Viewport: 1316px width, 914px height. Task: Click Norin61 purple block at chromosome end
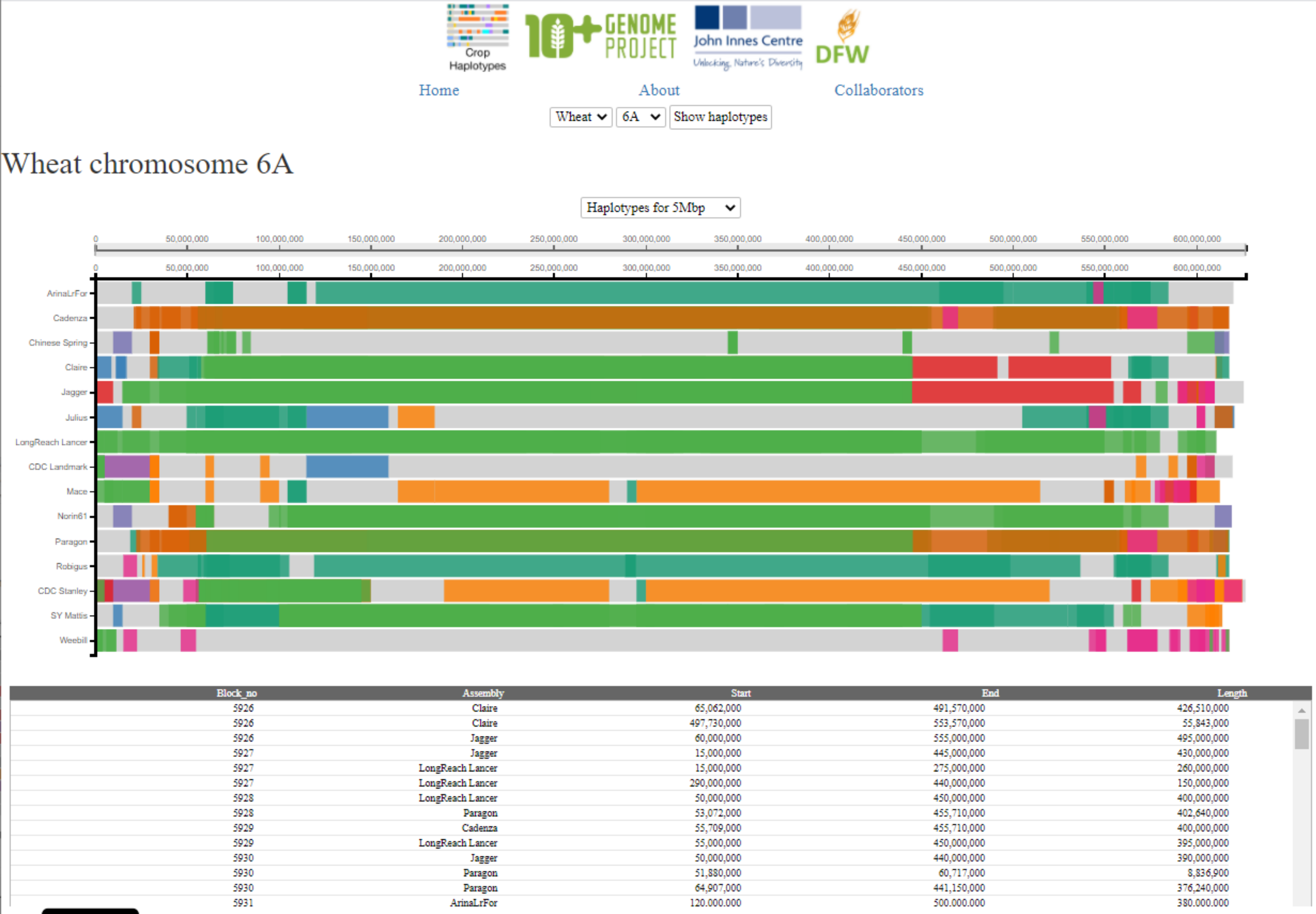[1223, 516]
